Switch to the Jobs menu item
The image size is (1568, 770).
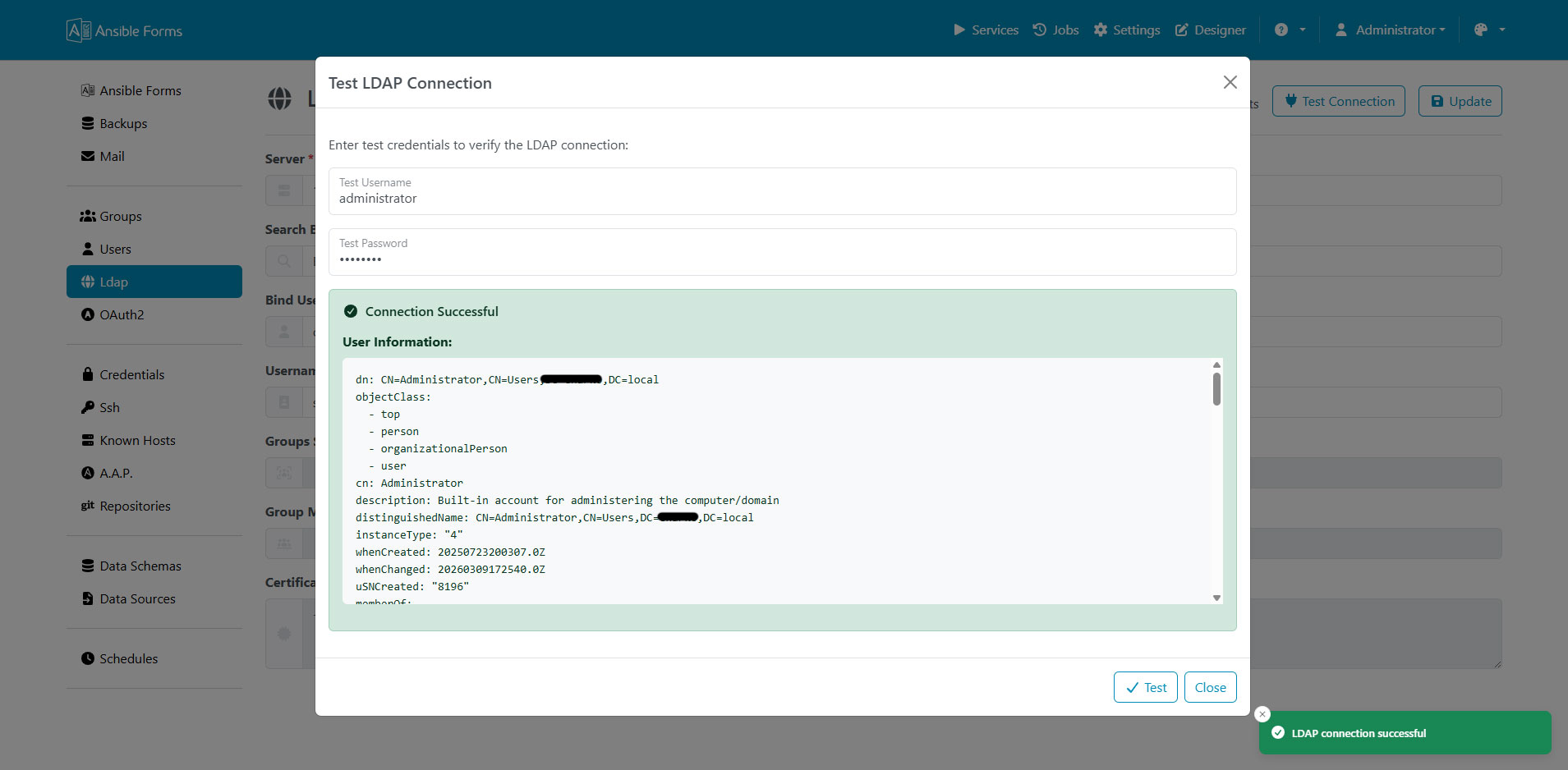[x=1055, y=30]
